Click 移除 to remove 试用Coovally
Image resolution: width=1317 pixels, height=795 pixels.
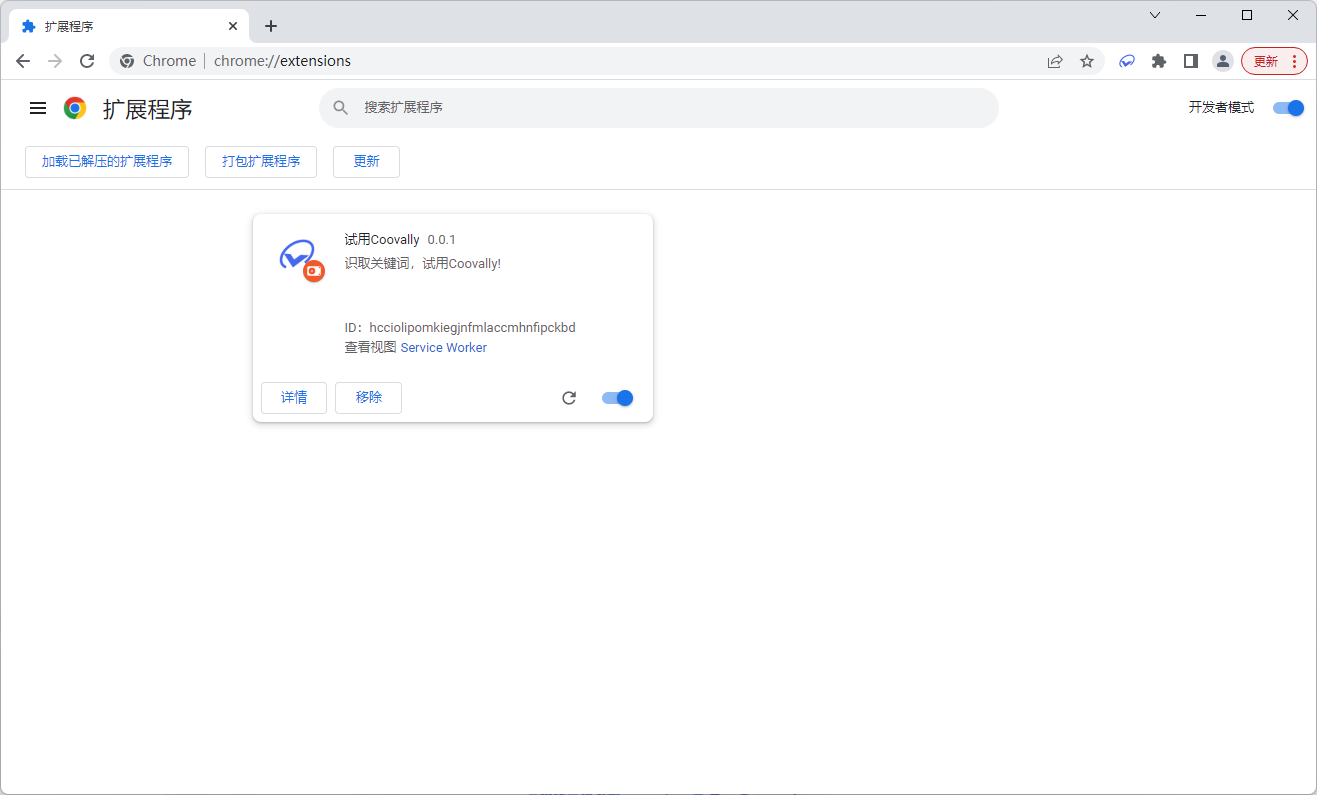(x=368, y=397)
